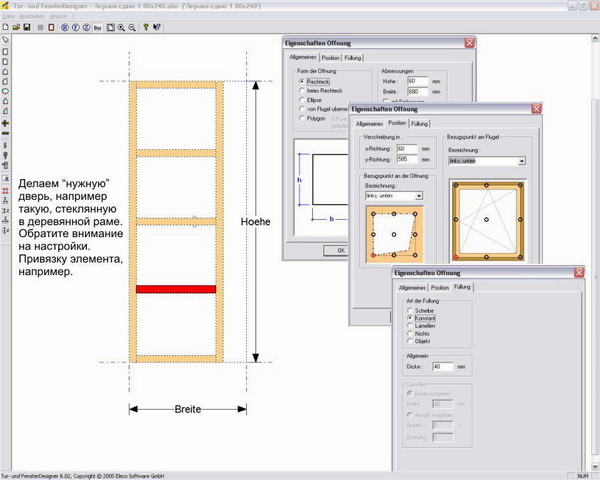Choose the Scheibe filling option
This screenshot has height=480, width=600.
click(x=408, y=310)
